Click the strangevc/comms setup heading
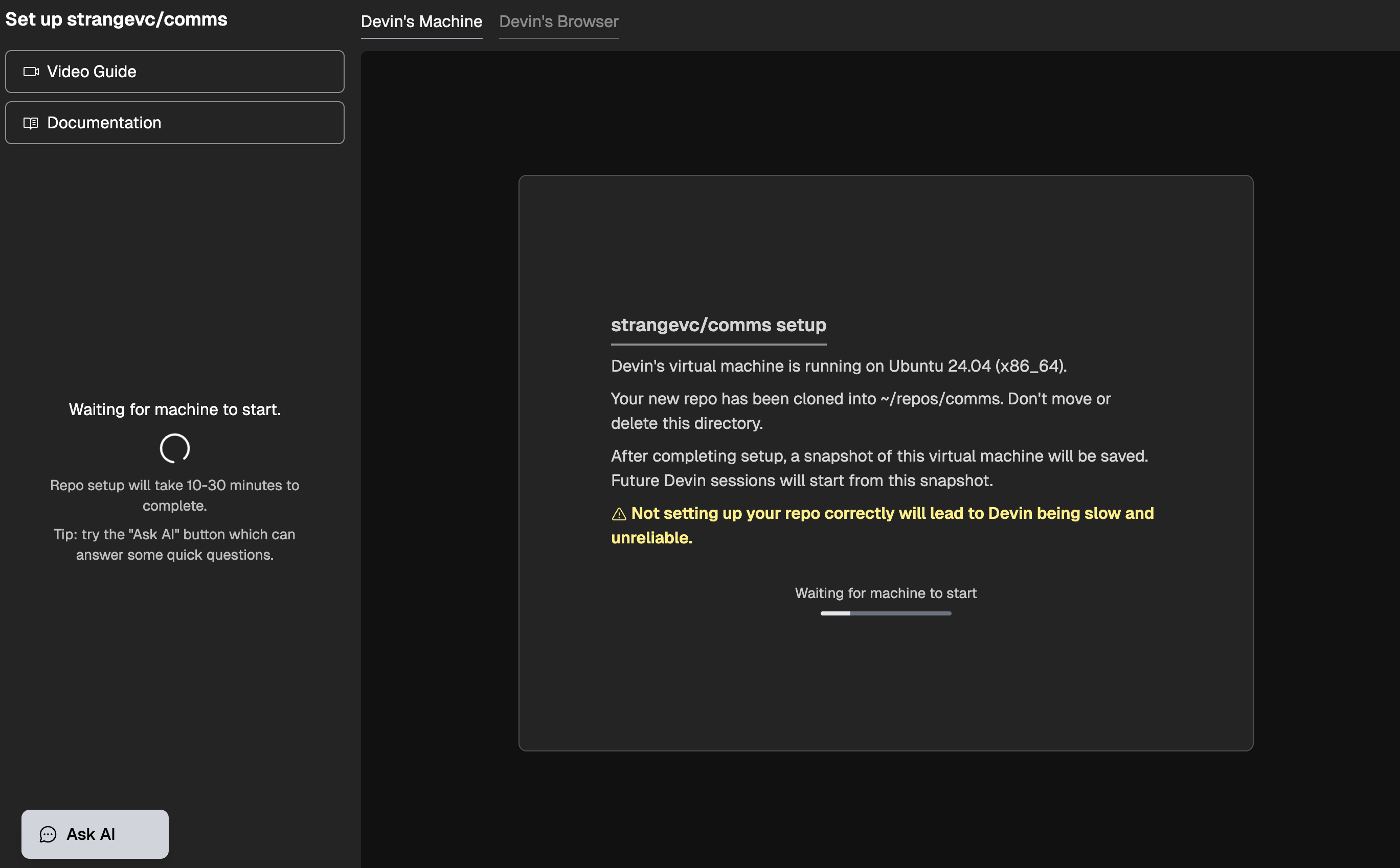 (718, 325)
